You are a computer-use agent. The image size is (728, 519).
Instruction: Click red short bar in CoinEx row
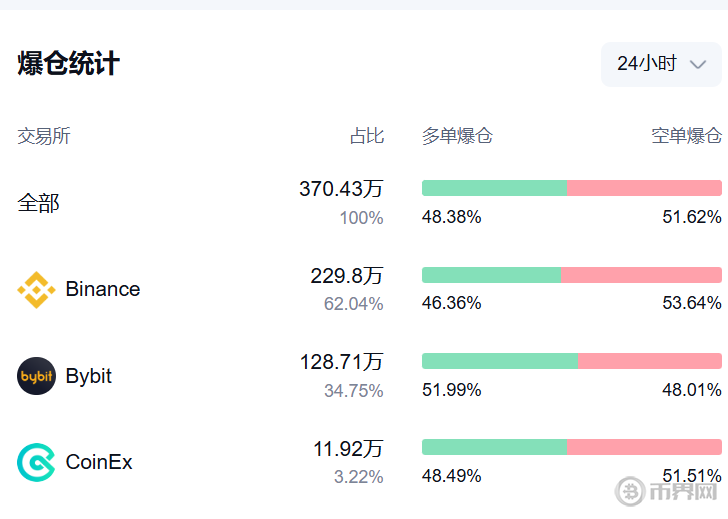(644, 447)
